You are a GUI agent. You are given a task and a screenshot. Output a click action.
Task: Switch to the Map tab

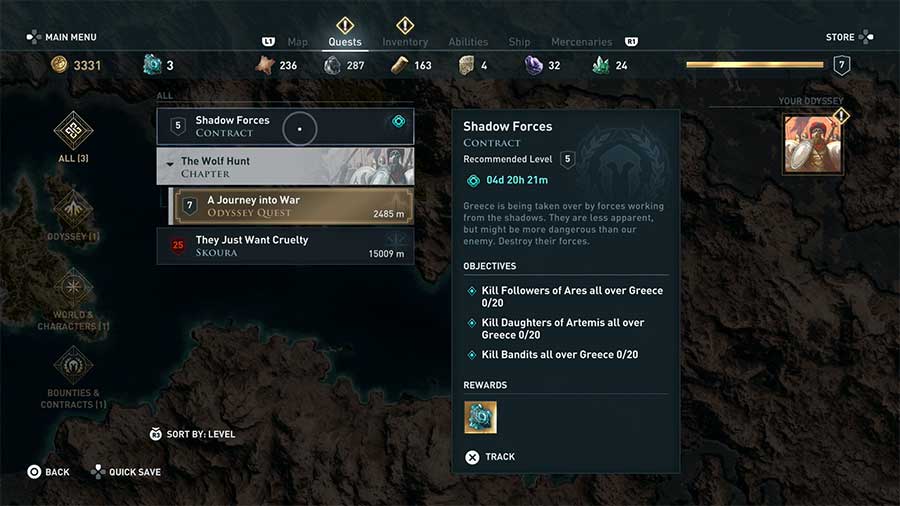pos(297,42)
